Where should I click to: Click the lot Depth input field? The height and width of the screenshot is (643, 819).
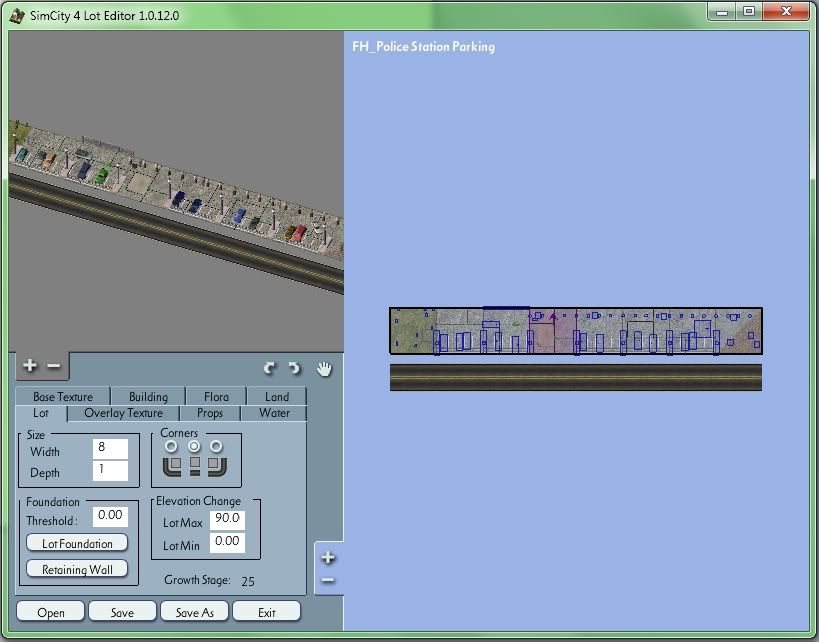(110, 471)
